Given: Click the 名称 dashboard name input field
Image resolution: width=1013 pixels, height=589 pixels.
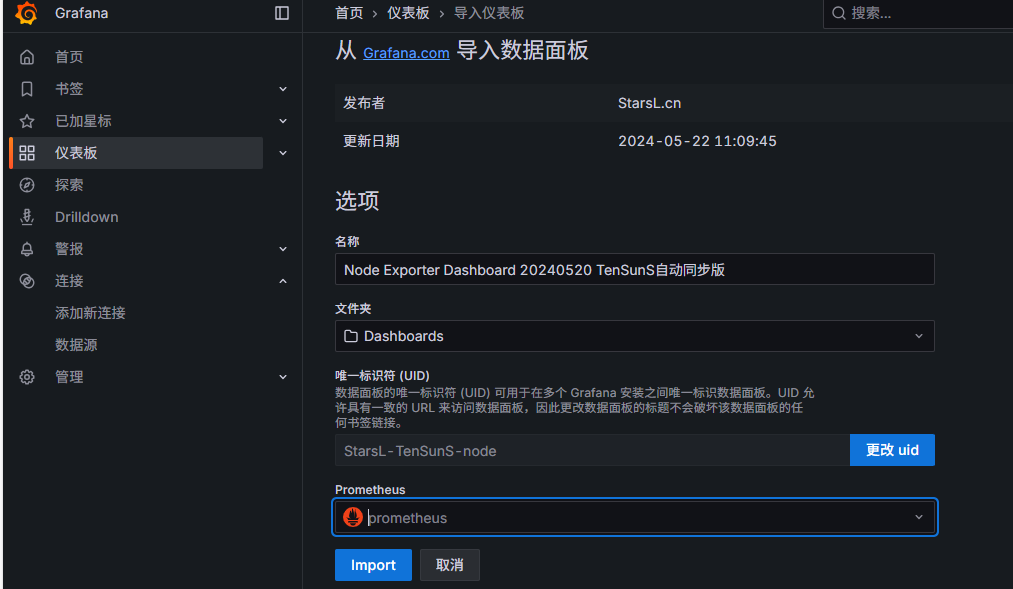Looking at the screenshot, I should (634, 269).
